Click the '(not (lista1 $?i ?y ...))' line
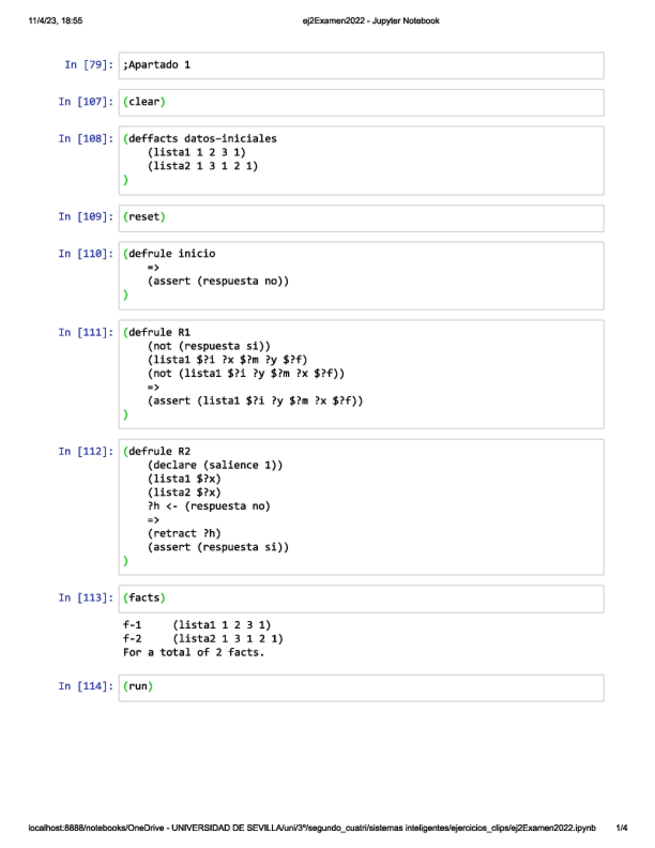 coord(246,373)
